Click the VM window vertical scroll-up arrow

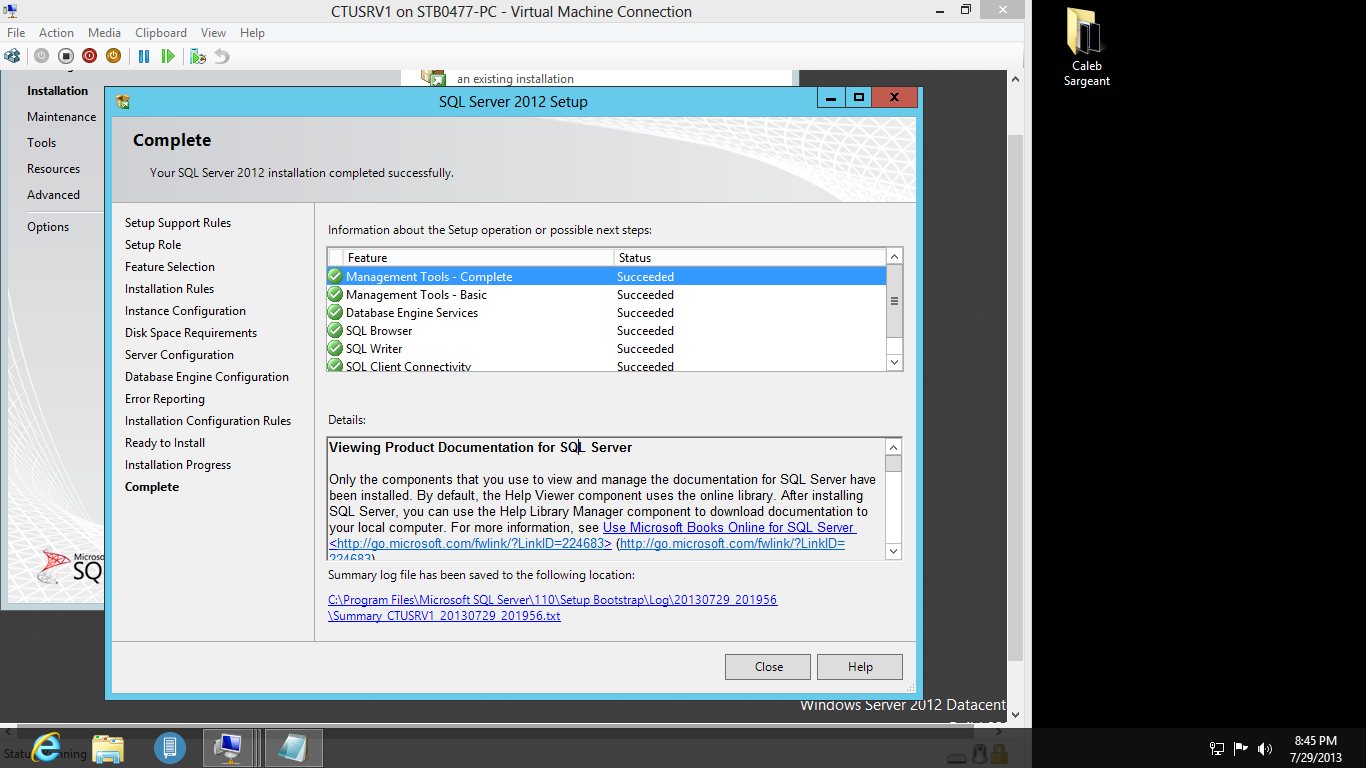tap(1014, 78)
